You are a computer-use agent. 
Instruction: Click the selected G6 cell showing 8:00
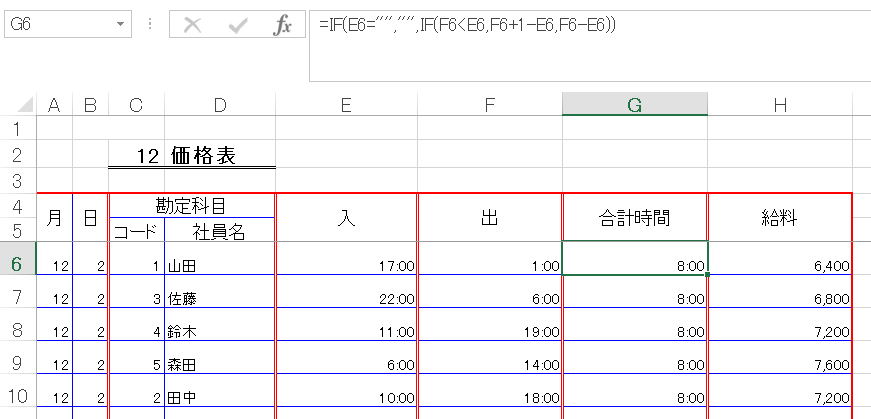635,258
